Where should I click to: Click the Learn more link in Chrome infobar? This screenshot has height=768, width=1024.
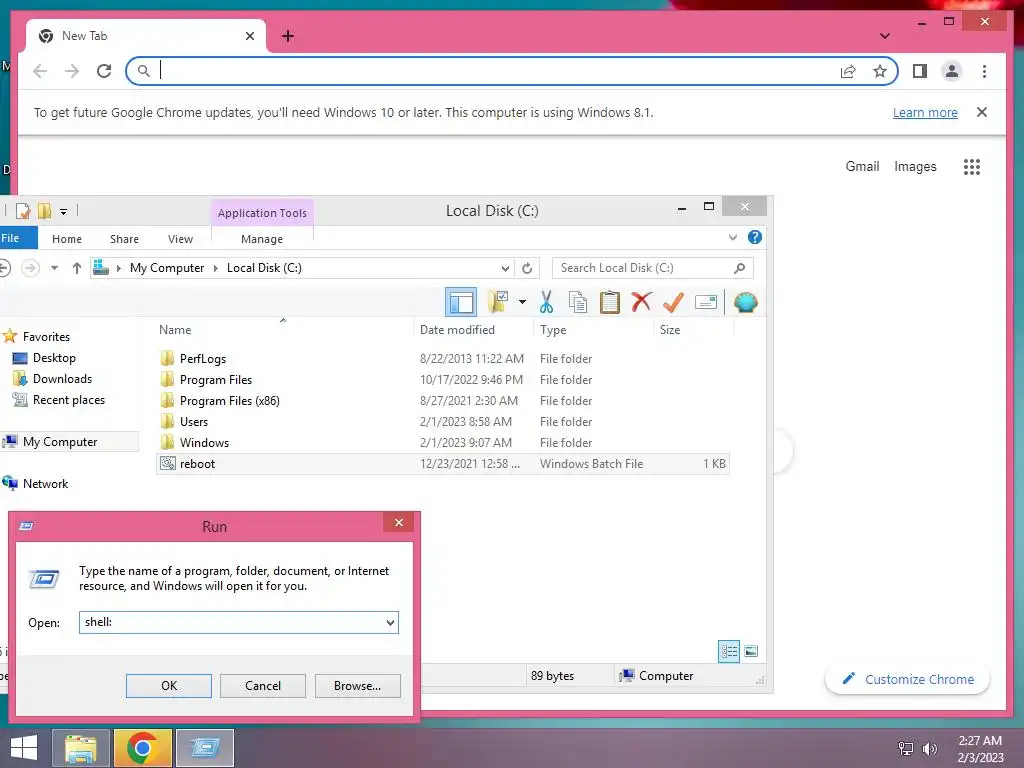(925, 112)
